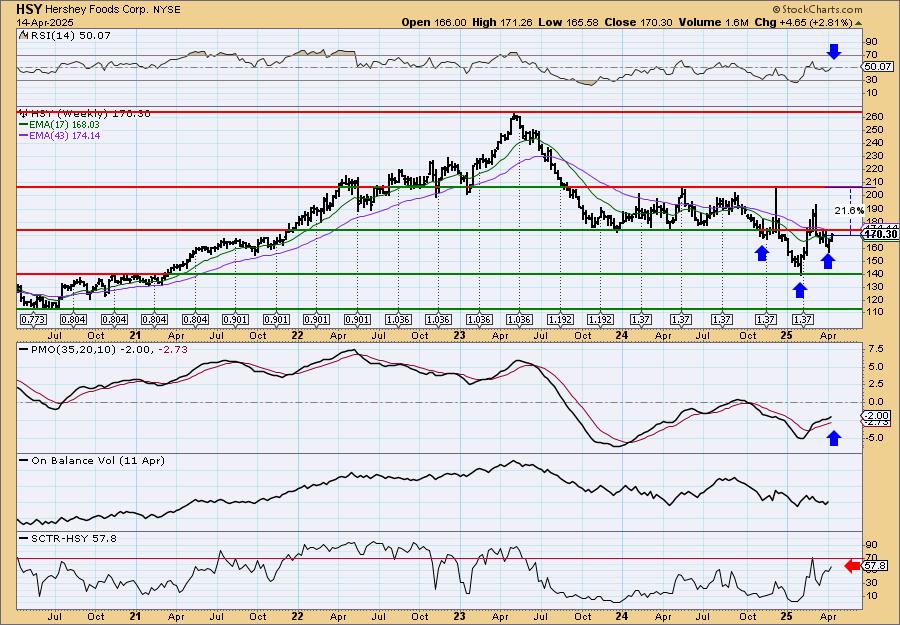900x625 pixels.
Task: Click the green up triangle after Chg
Action: [x=859, y=23]
